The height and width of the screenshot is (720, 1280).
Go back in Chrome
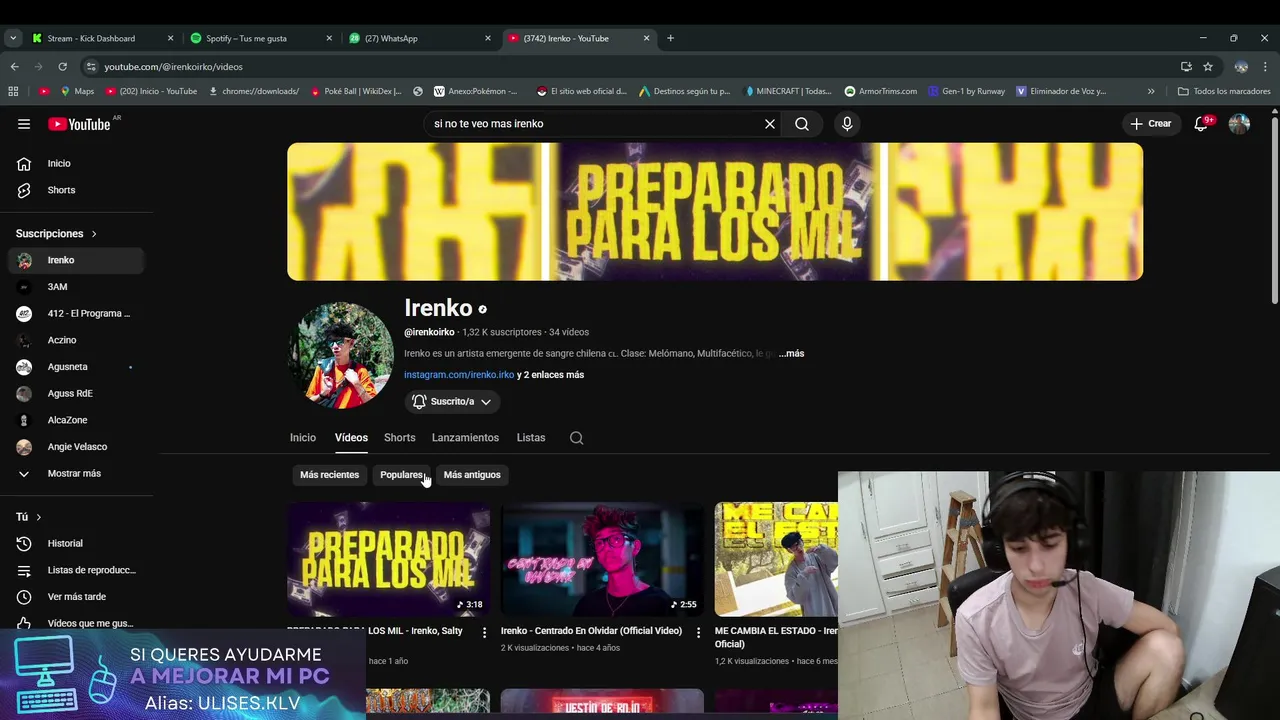pos(14,66)
